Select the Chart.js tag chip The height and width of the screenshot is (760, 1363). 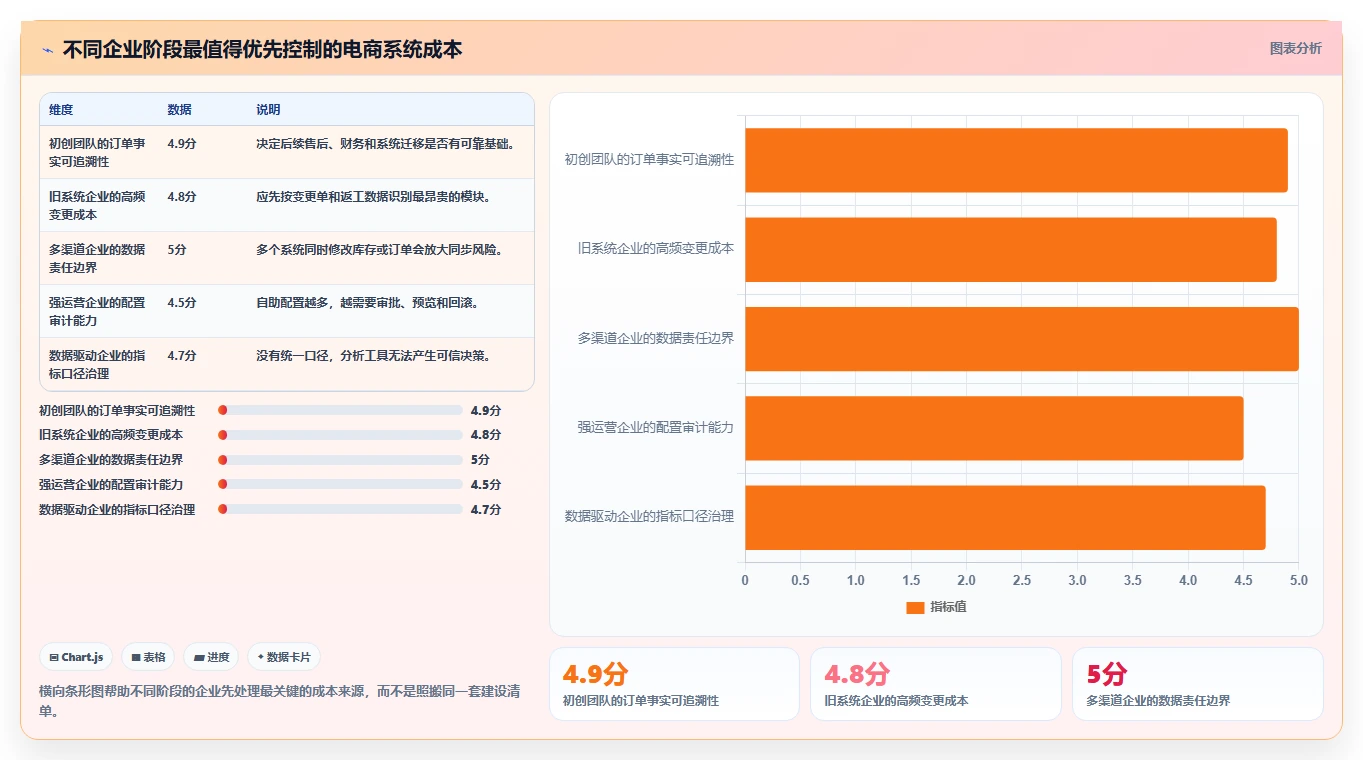click(76, 657)
